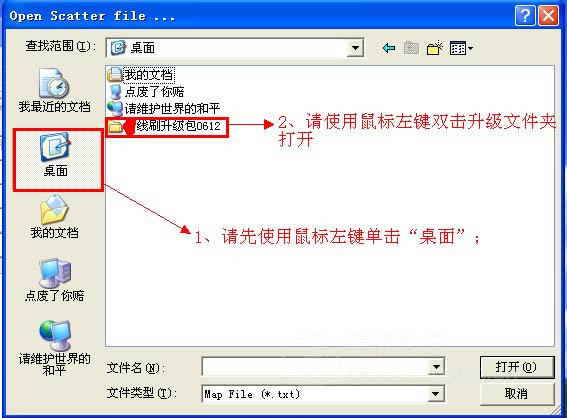The width and height of the screenshot is (567, 418).
Task: Expand the 文件类型 Map File dropdown
Action: 436,394
